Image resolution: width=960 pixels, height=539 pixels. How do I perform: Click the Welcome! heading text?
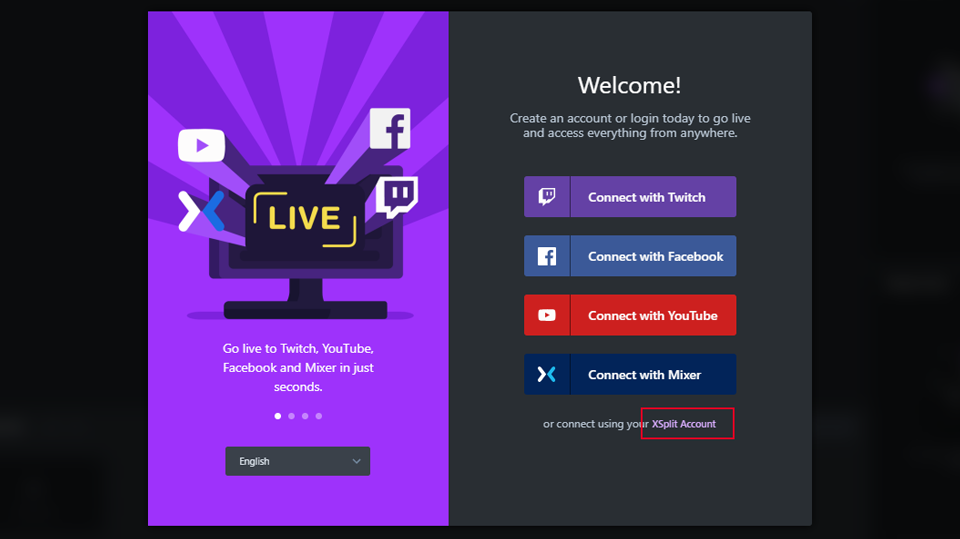[x=629, y=85]
